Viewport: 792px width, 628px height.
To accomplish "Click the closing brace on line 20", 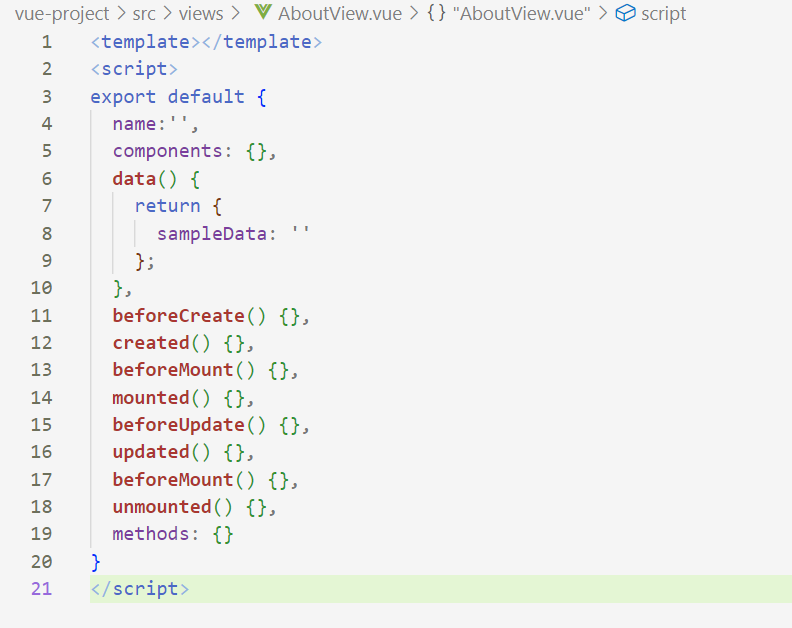I will point(95,562).
